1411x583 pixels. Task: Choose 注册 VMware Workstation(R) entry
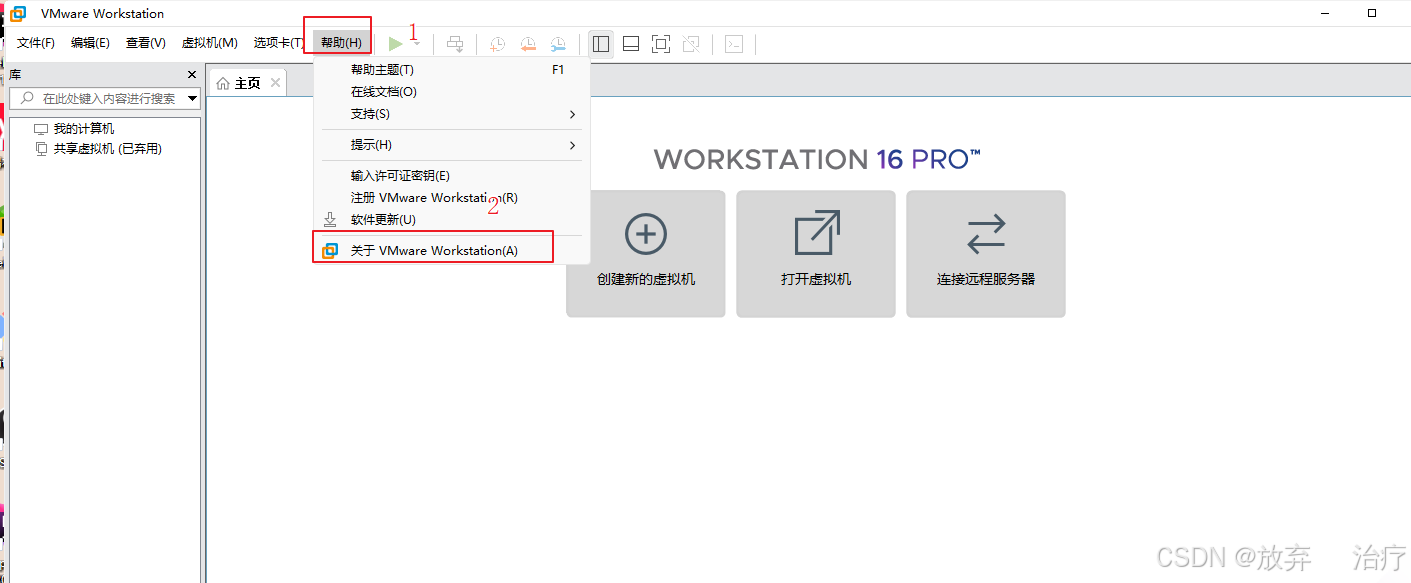click(452, 198)
